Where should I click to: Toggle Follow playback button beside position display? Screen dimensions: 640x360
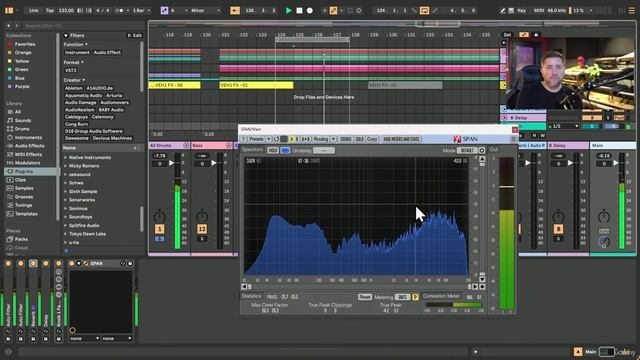(235, 11)
